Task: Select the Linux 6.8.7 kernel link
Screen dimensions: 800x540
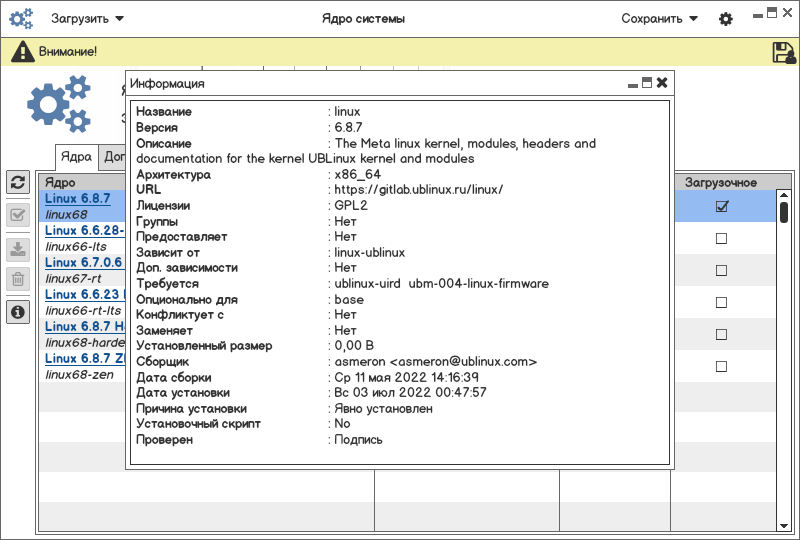Action: (x=78, y=199)
